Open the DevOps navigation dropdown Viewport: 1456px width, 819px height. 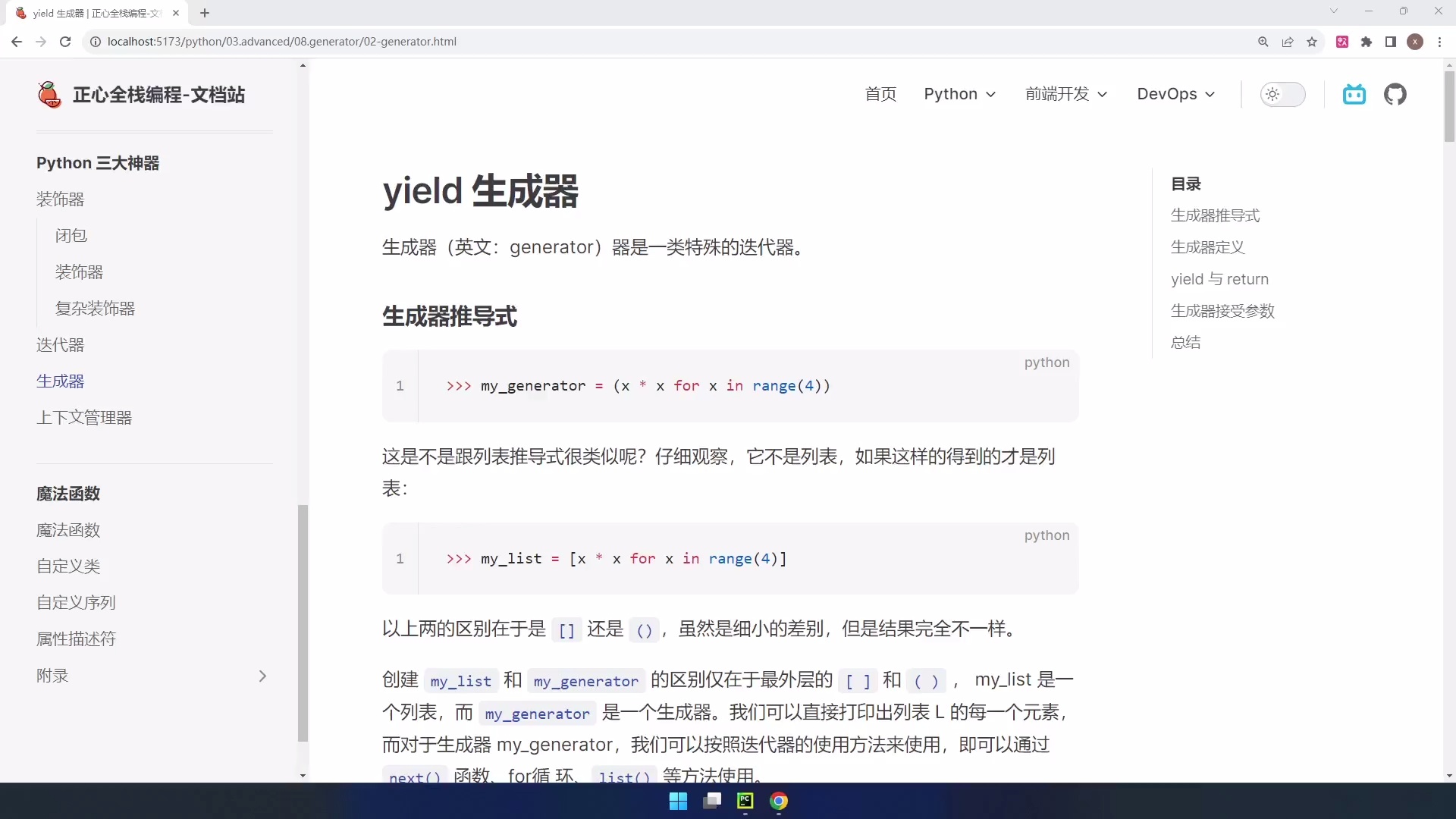1175,94
